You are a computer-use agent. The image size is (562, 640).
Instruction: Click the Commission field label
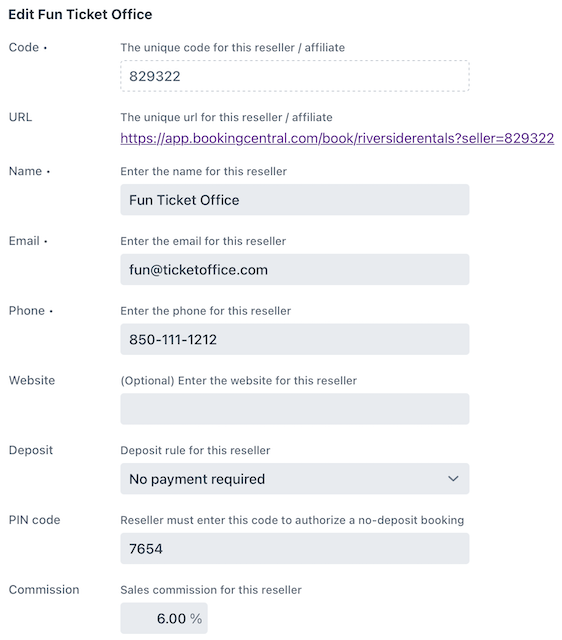[44, 590]
